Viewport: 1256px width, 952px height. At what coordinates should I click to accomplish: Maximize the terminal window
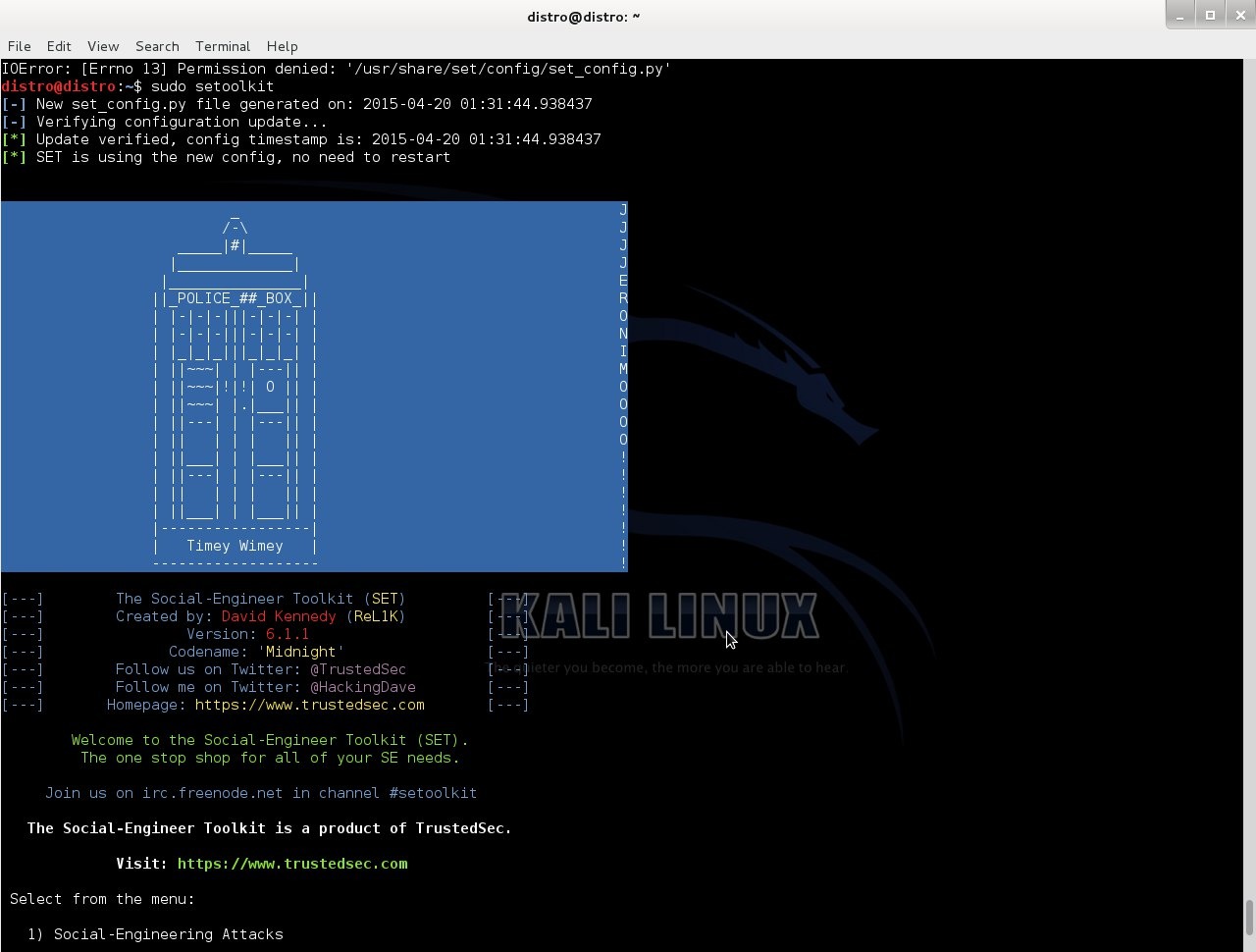[1210, 15]
